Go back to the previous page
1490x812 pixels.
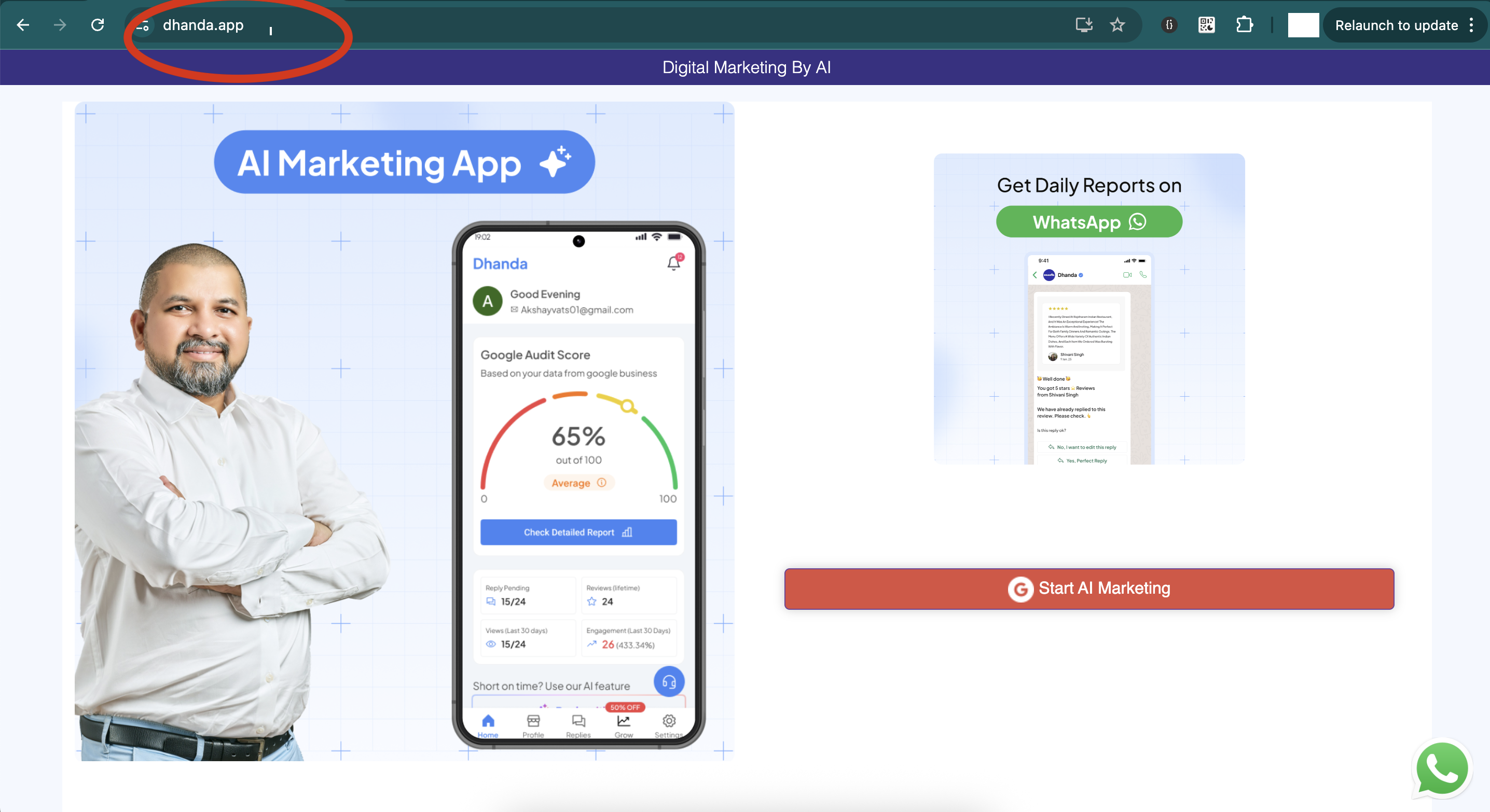23,25
